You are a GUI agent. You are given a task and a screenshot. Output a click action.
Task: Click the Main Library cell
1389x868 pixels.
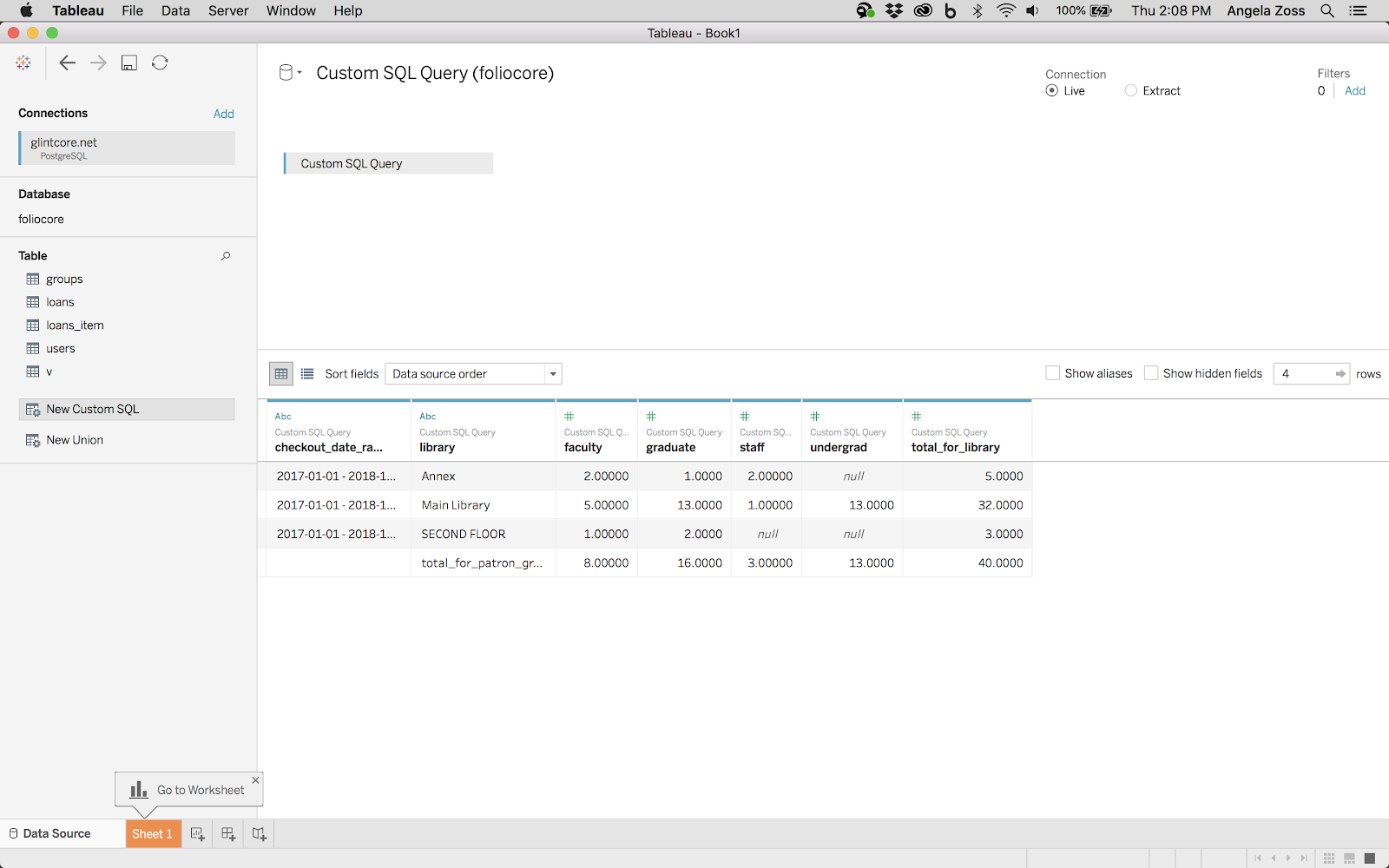(x=483, y=505)
